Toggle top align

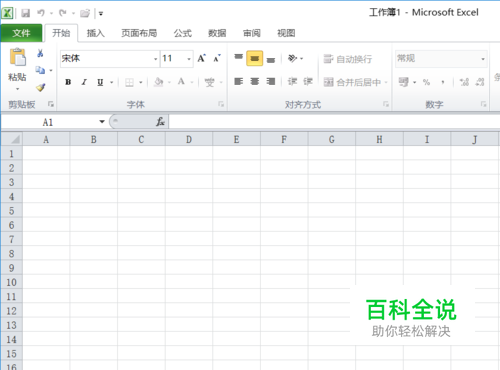tap(238, 58)
